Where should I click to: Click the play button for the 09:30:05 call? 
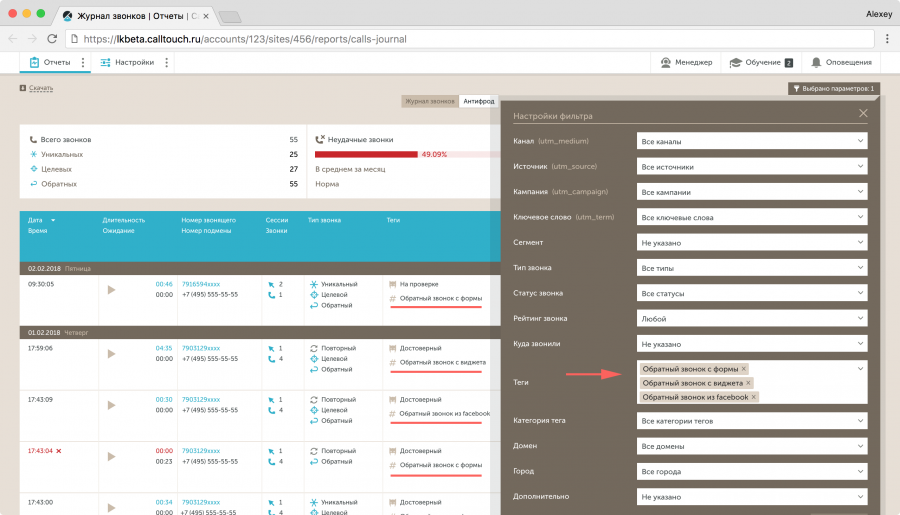[x=111, y=290]
